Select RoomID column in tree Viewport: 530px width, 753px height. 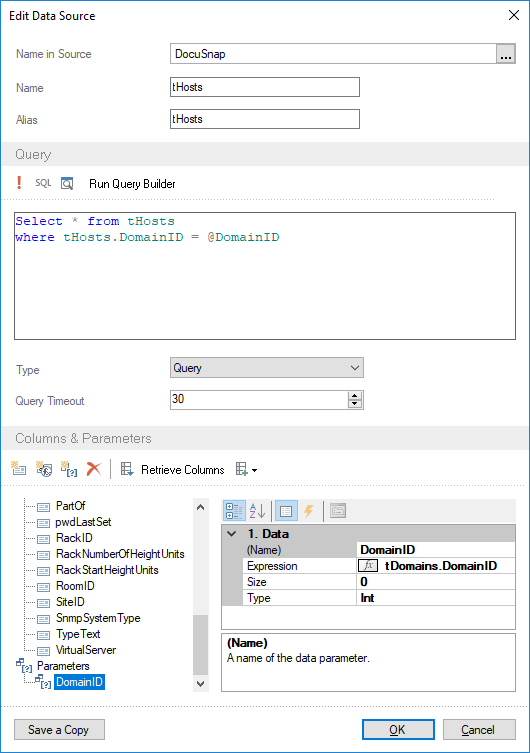(75, 586)
